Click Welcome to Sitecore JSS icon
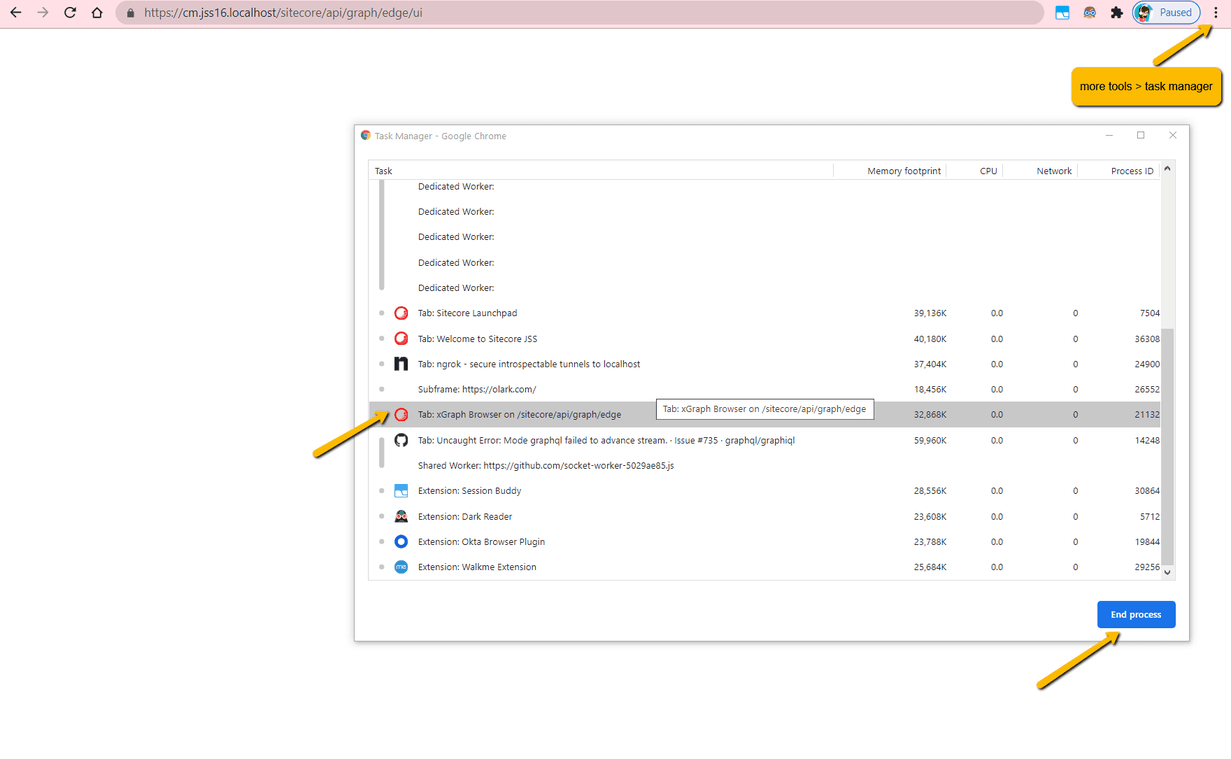This screenshot has height=759, width=1231. [x=401, y=339]
